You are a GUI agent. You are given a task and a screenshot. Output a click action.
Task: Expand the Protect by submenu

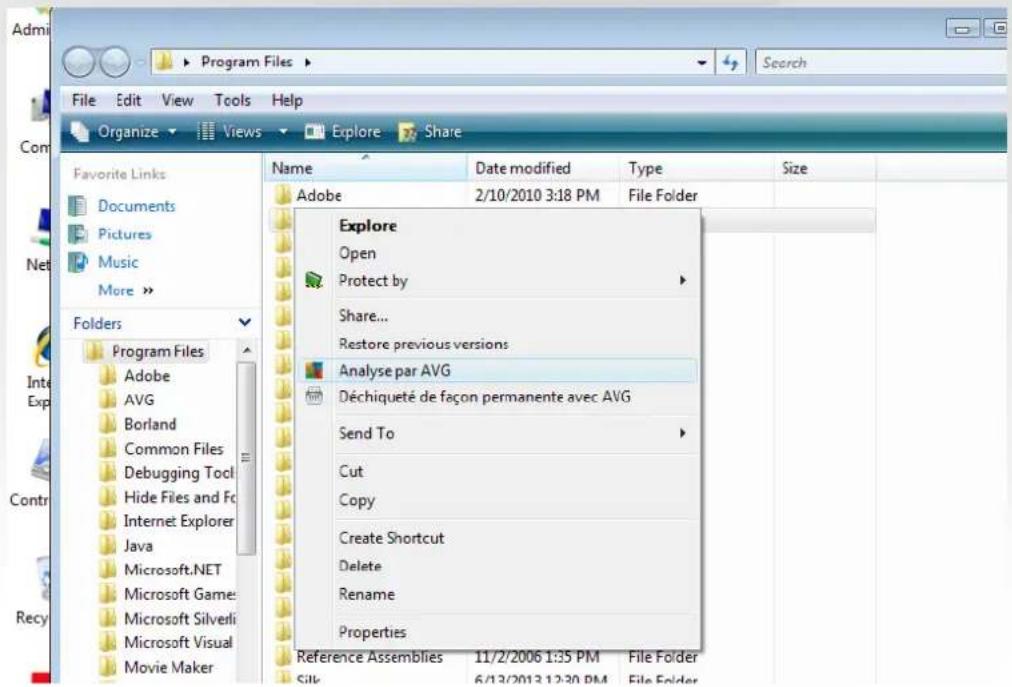click(x=498, y=280)
